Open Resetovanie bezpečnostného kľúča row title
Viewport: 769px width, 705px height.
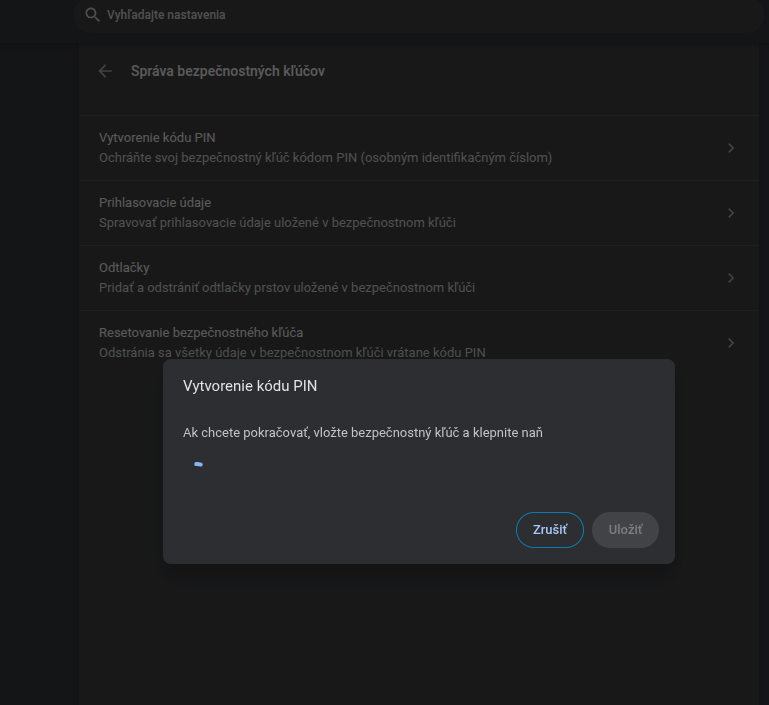[x=201, y=332]
